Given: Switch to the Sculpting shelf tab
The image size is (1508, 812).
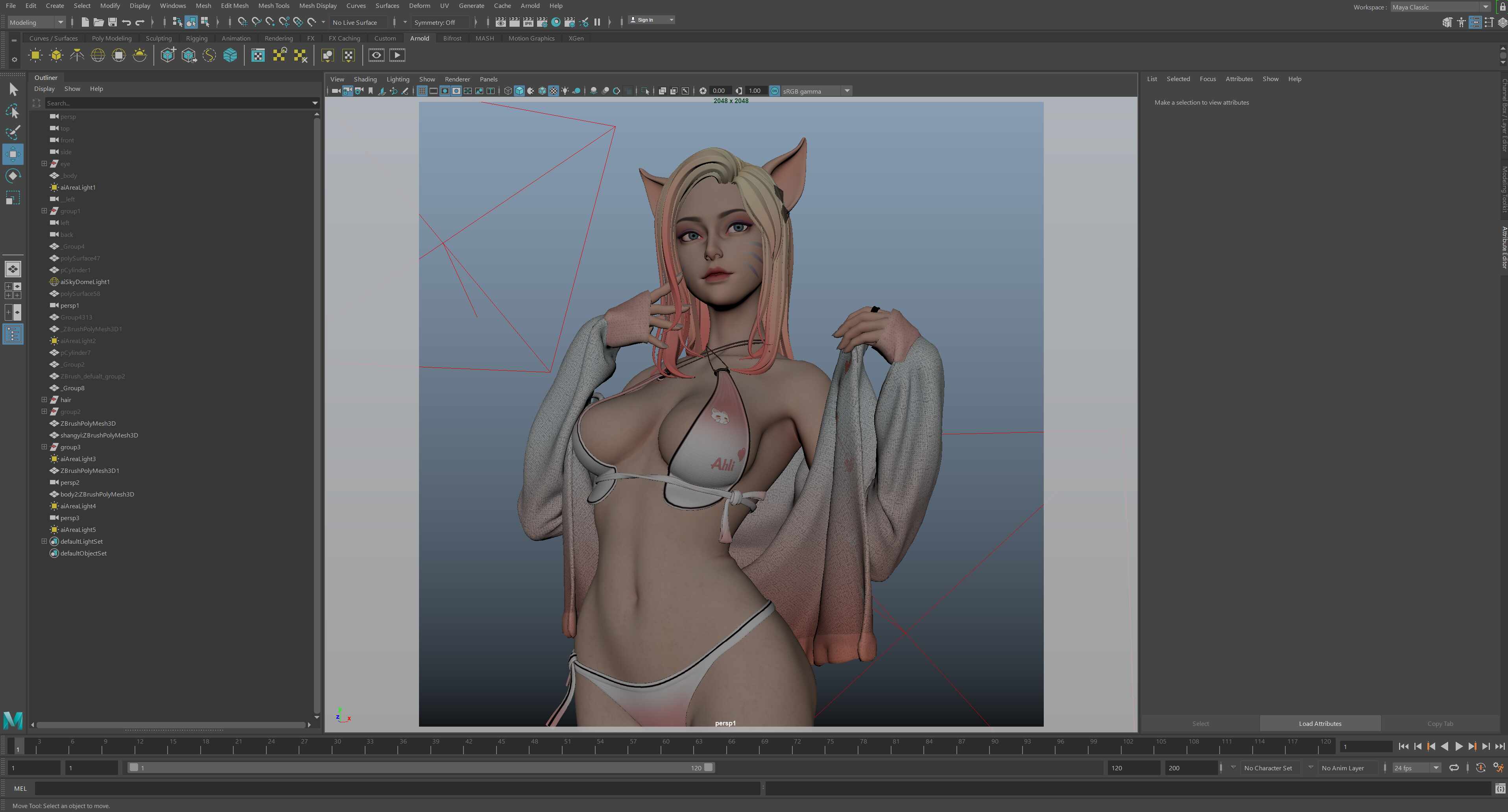Looking at the screenshot, I should (x=159, y=38).
